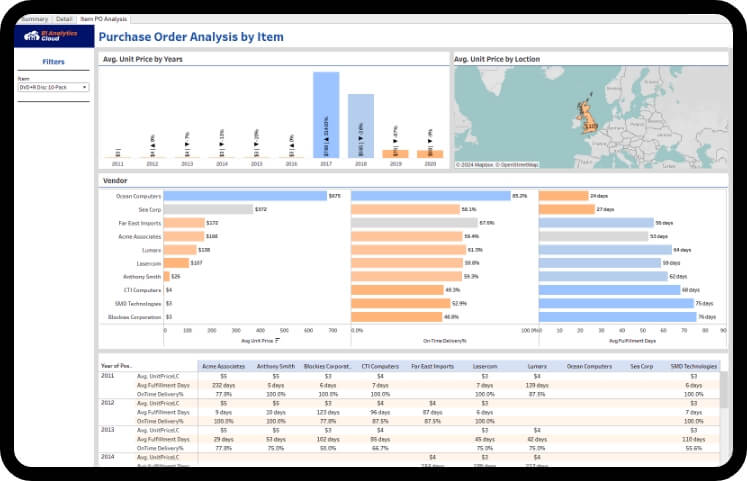This screenshot has height=481, width=747.
Task: Click the Year of Pos header
Action: click(x=116, y=366)
